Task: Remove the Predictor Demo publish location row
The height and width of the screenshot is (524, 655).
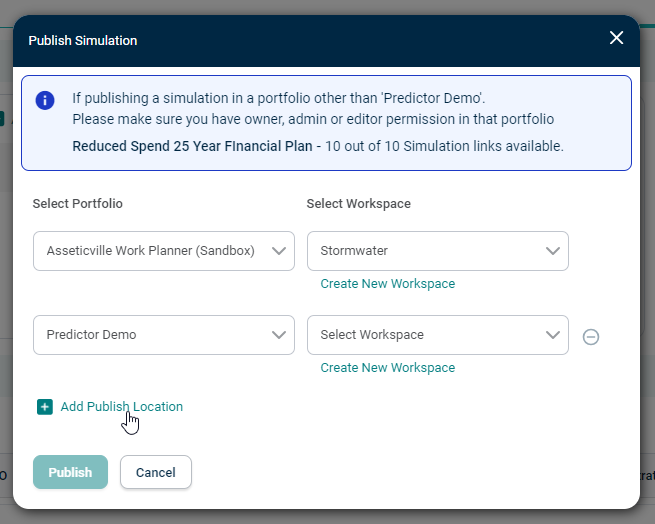Action: point(591,337)
